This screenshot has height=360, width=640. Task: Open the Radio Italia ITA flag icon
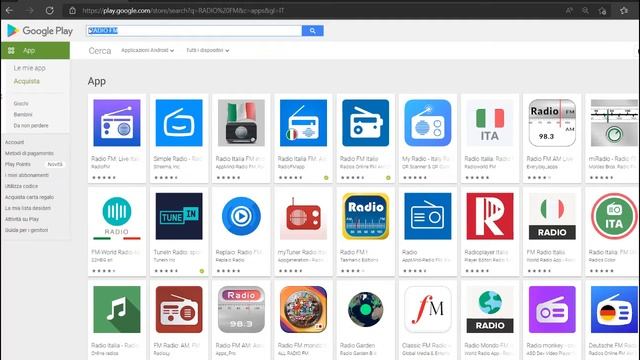click(x=490, y=122)
